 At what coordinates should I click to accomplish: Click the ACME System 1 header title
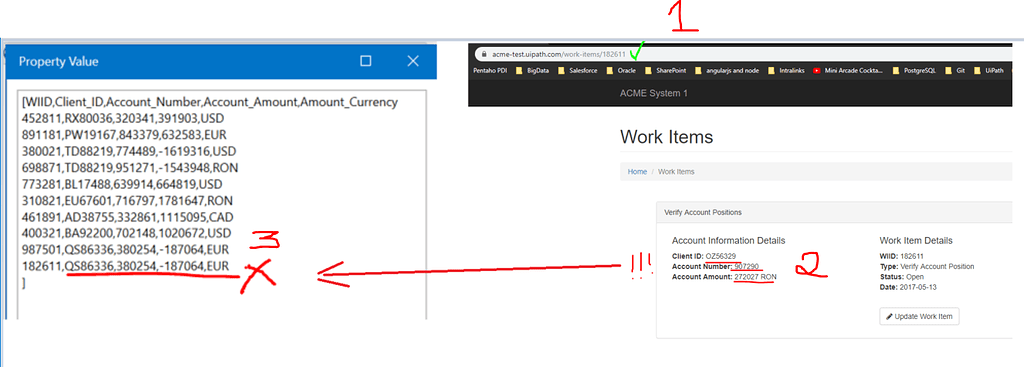point(654,93)
